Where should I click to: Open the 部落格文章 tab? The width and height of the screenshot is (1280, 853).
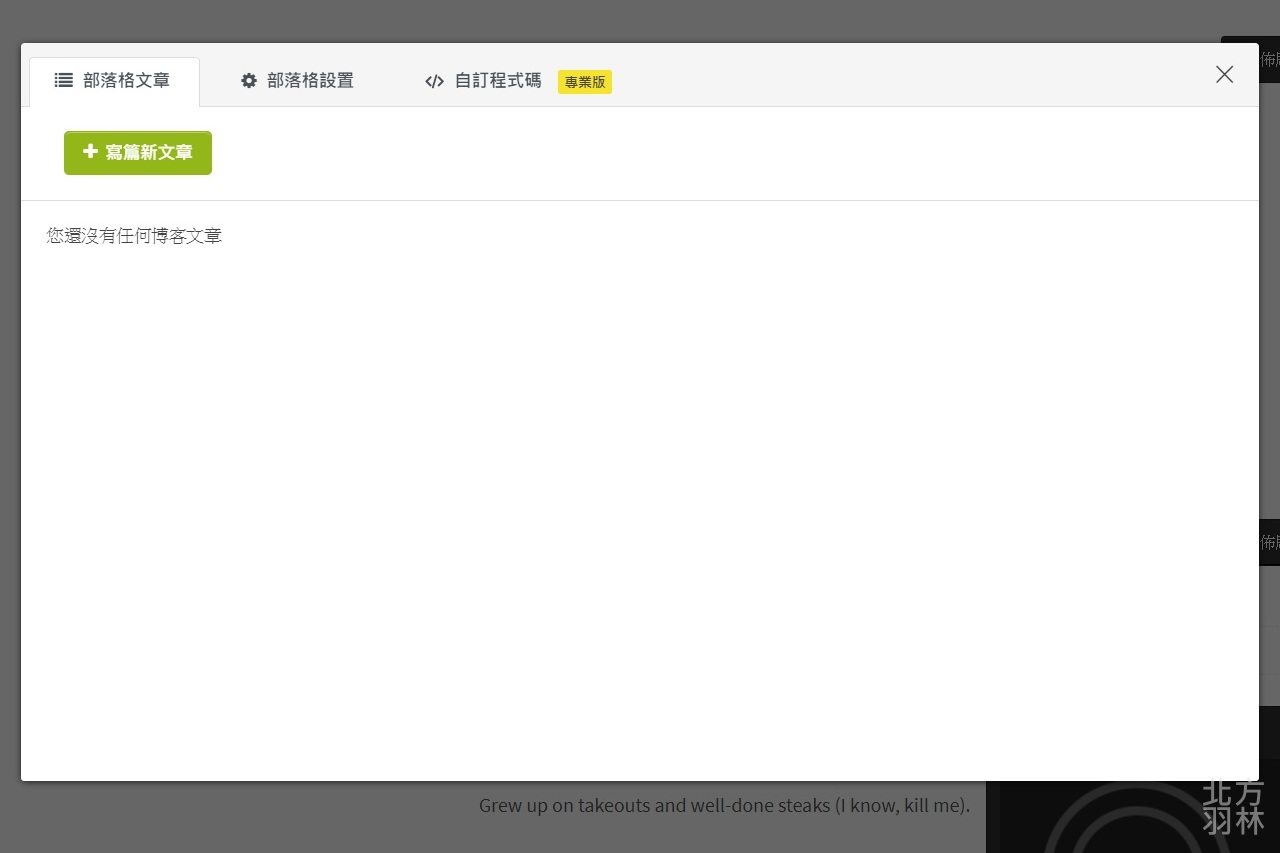pos(114,81)
